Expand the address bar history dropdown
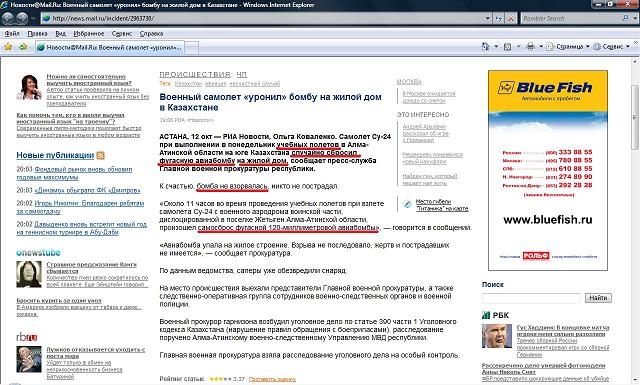 [x=488, y=18]
